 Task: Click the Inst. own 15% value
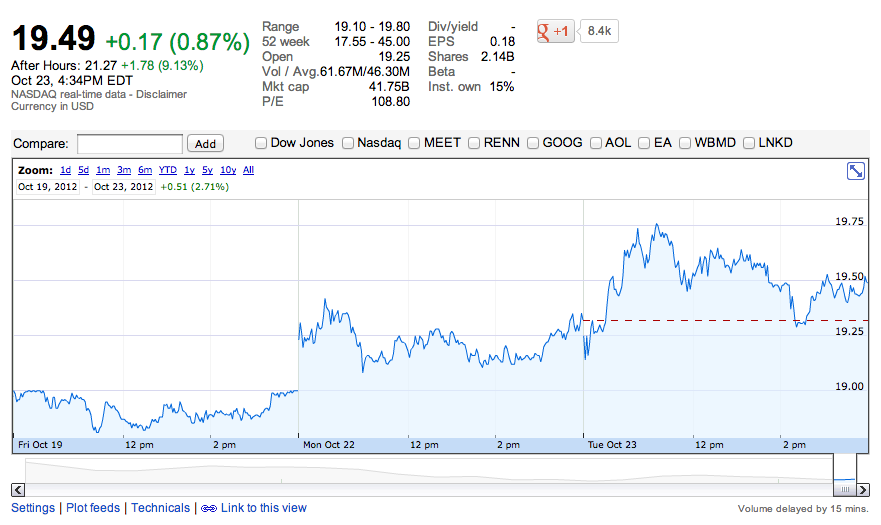coord(502,87)
